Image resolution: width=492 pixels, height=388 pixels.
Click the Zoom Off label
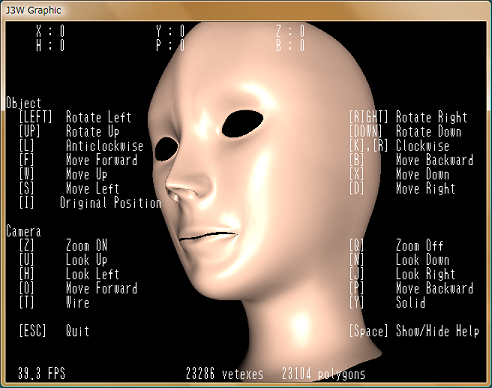(x=419, y=246)
